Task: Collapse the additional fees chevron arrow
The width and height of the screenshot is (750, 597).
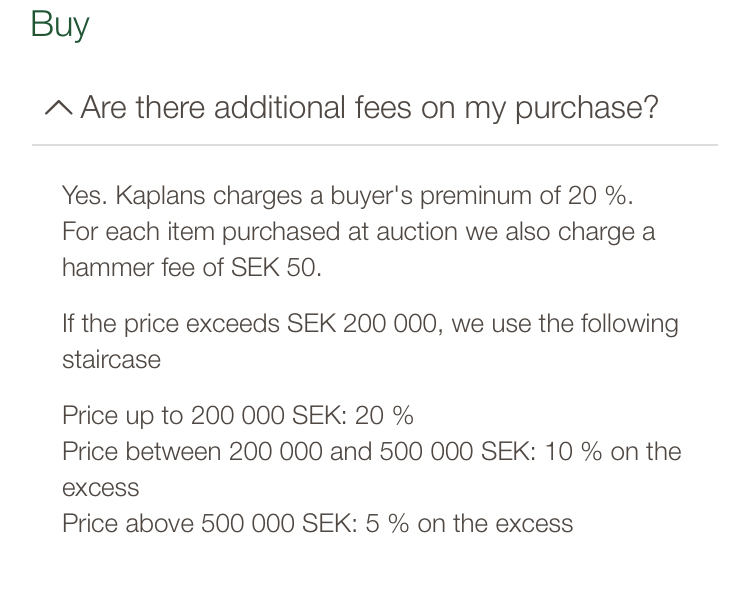Action: click(x=58, y=108)
